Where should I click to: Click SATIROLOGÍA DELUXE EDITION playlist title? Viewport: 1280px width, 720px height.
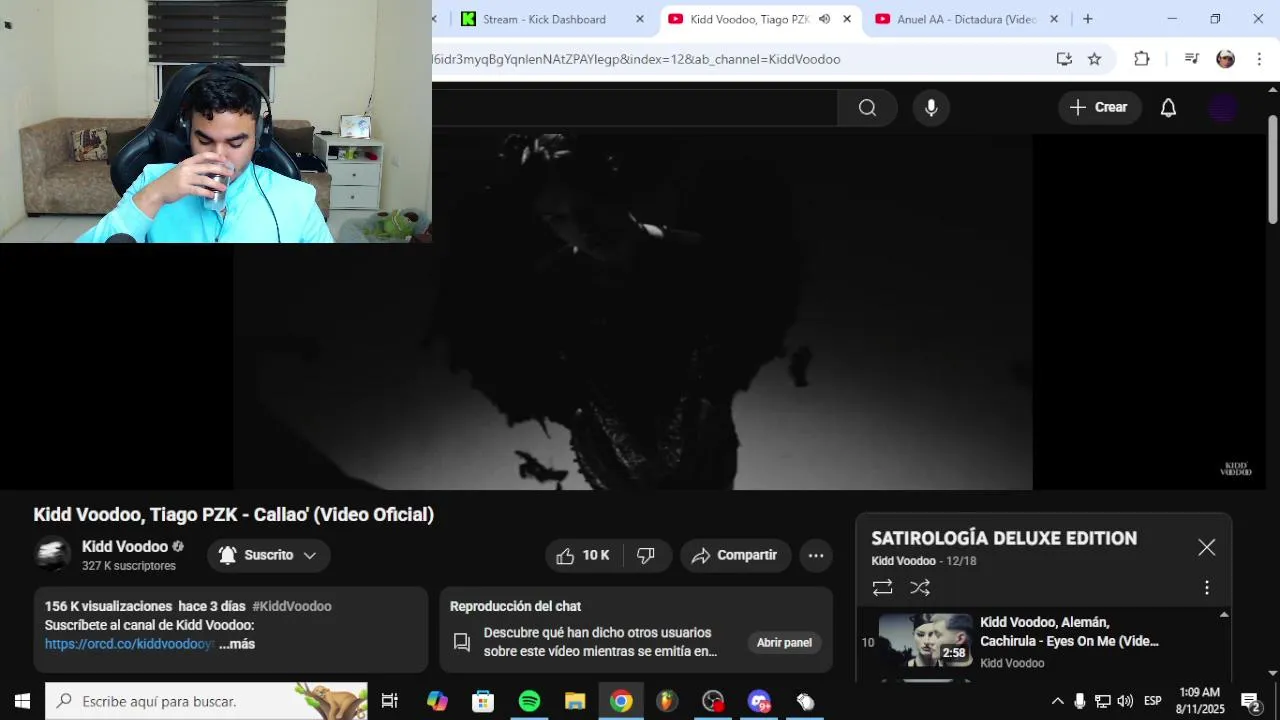pos(1004,538)
